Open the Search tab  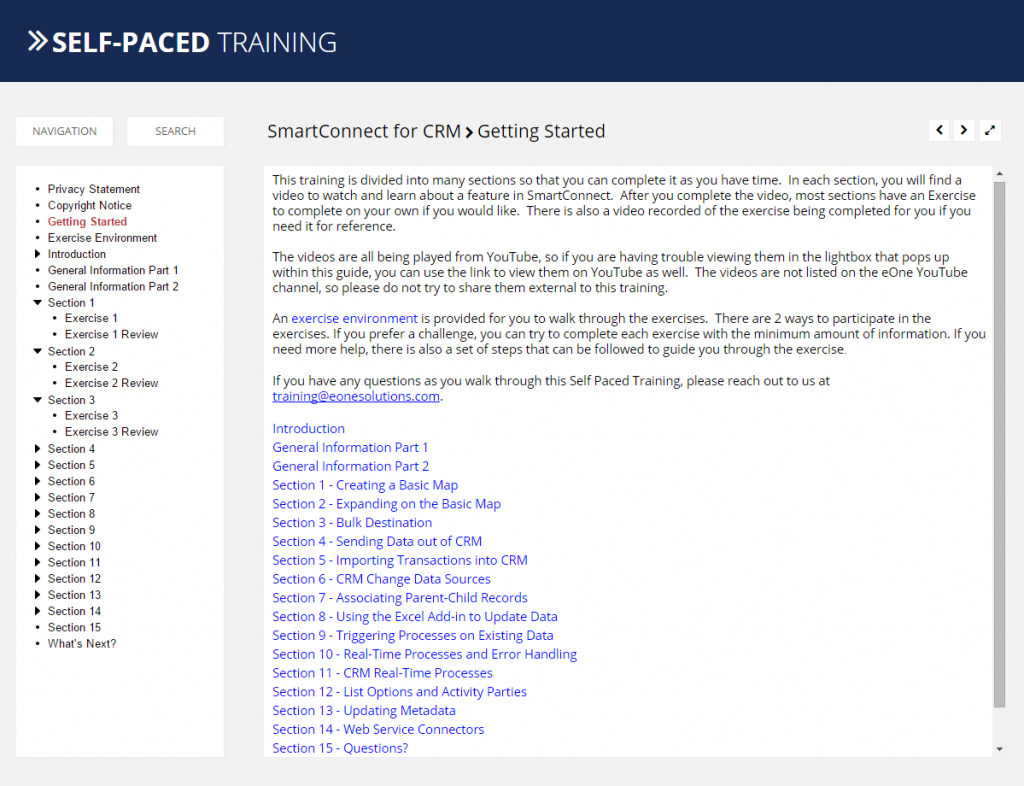pyautogui.click(x=175, y=131)
